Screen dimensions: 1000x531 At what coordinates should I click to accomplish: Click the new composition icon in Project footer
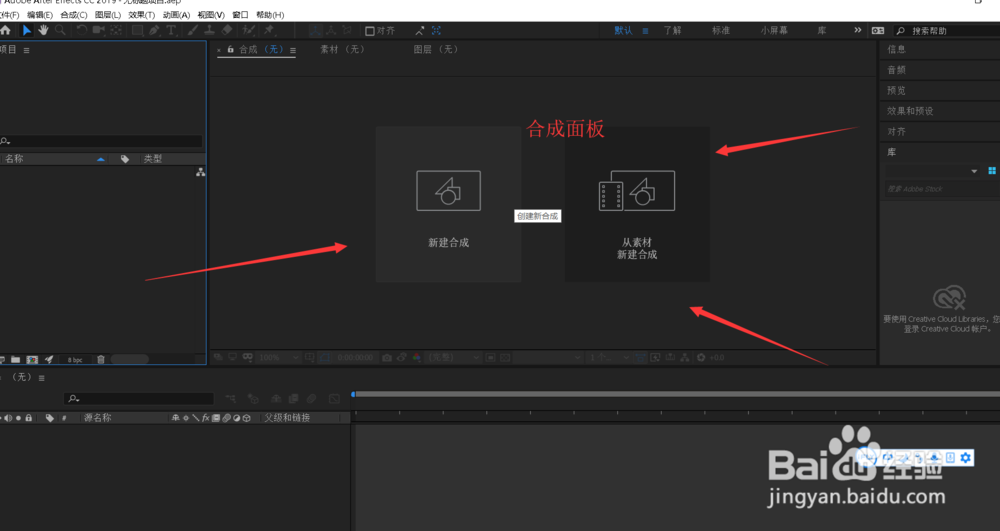(x=32, y=360)
